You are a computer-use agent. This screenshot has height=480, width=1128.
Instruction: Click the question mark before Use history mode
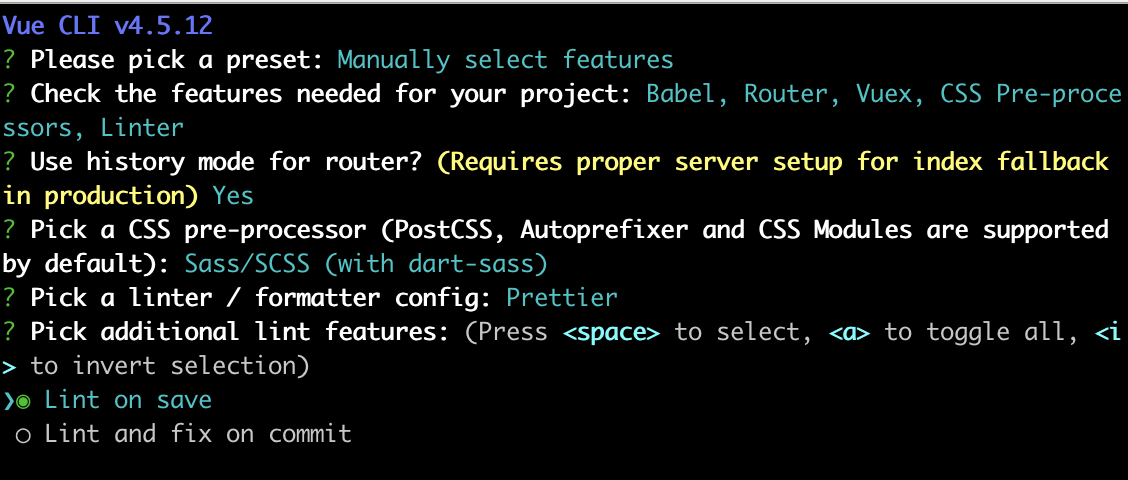(9, 162)
